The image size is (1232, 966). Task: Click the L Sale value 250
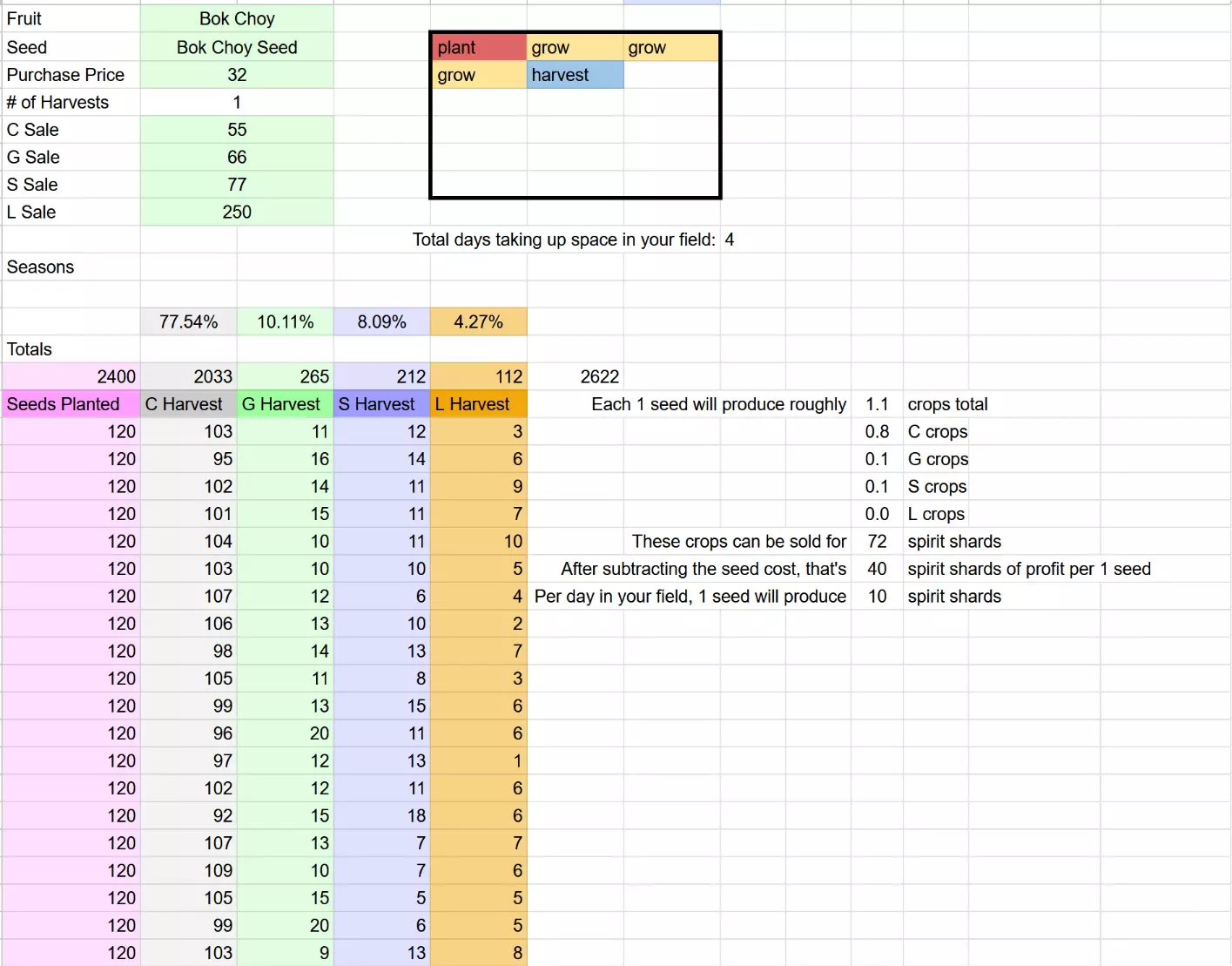tap(237, 212)
